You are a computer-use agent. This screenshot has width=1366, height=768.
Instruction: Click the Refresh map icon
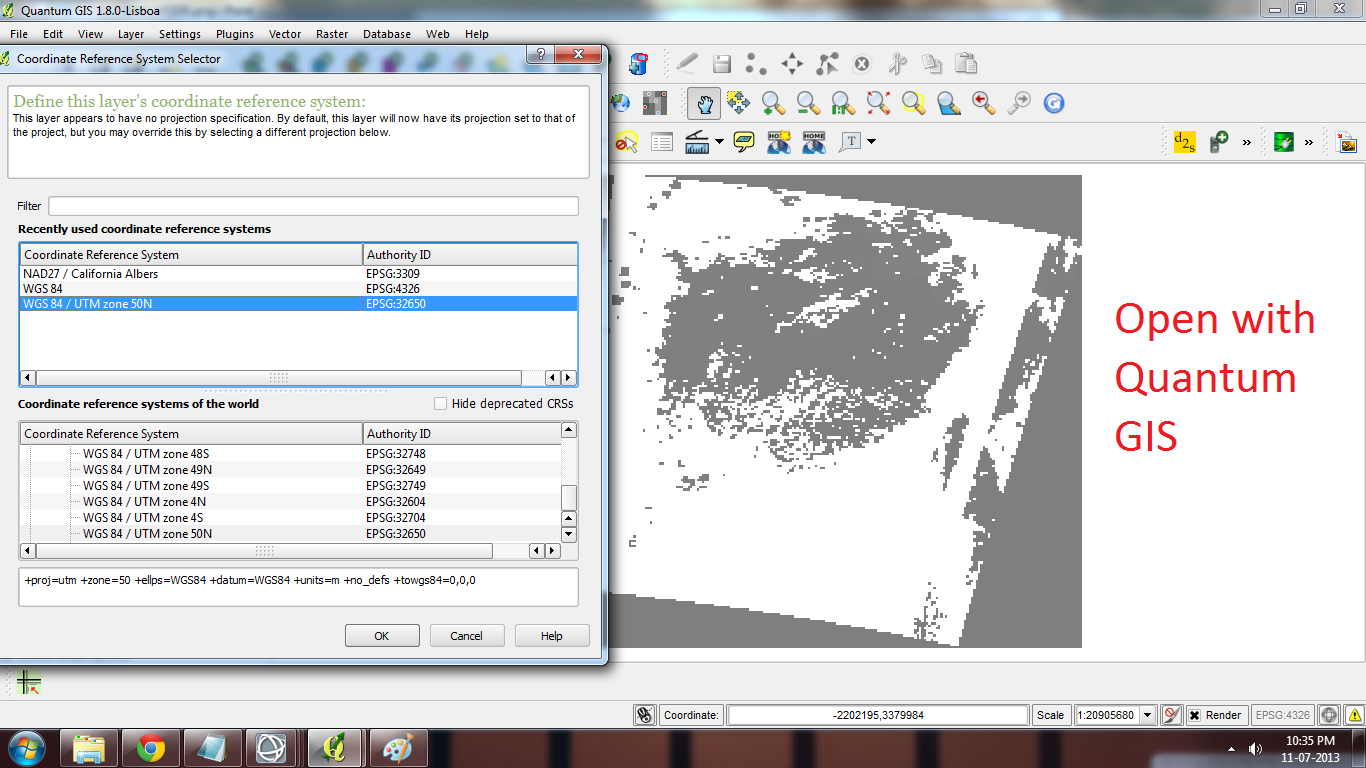coord(1053,102)
